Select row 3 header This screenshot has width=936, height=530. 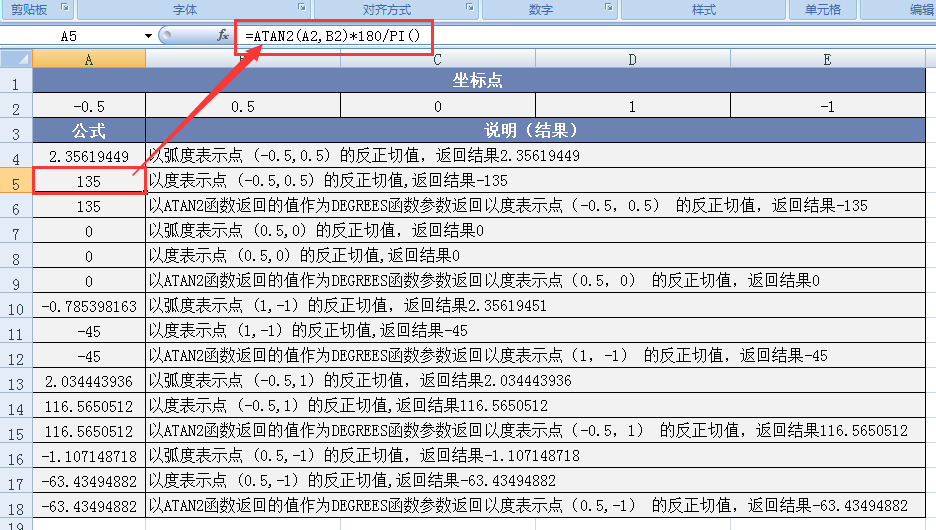pos(16,131)
